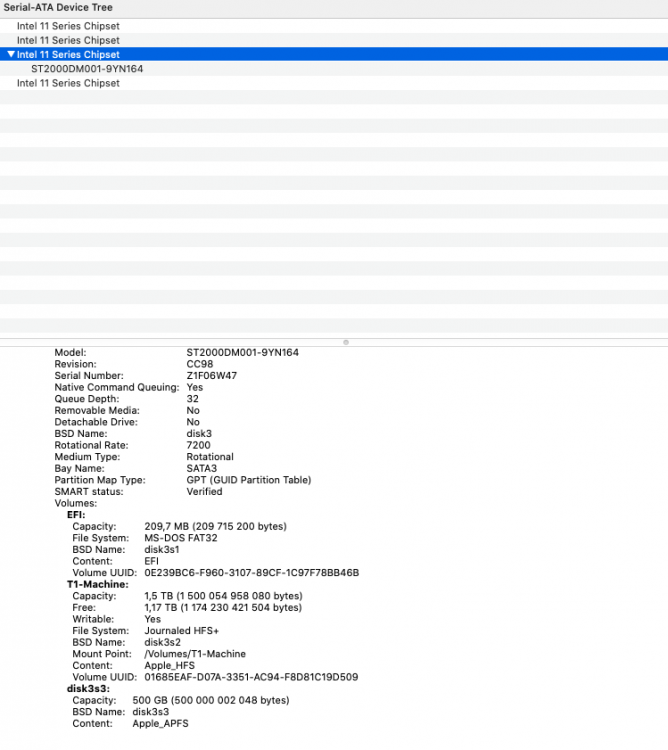This screenshot has height=750, width=668.
Task: Click EFI capacity 209,7 MB value
Action: (x=216, y=526)
